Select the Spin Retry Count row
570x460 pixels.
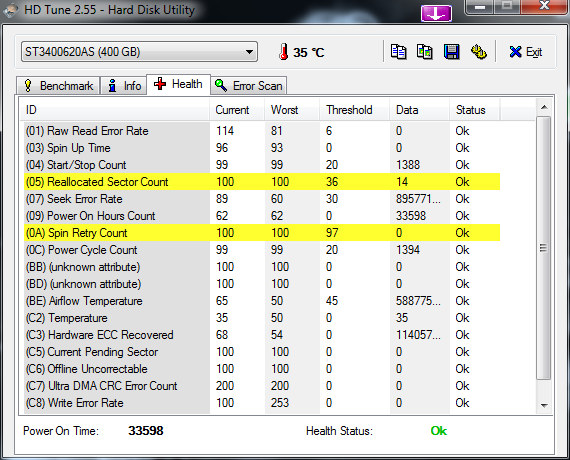click(262, 233)
